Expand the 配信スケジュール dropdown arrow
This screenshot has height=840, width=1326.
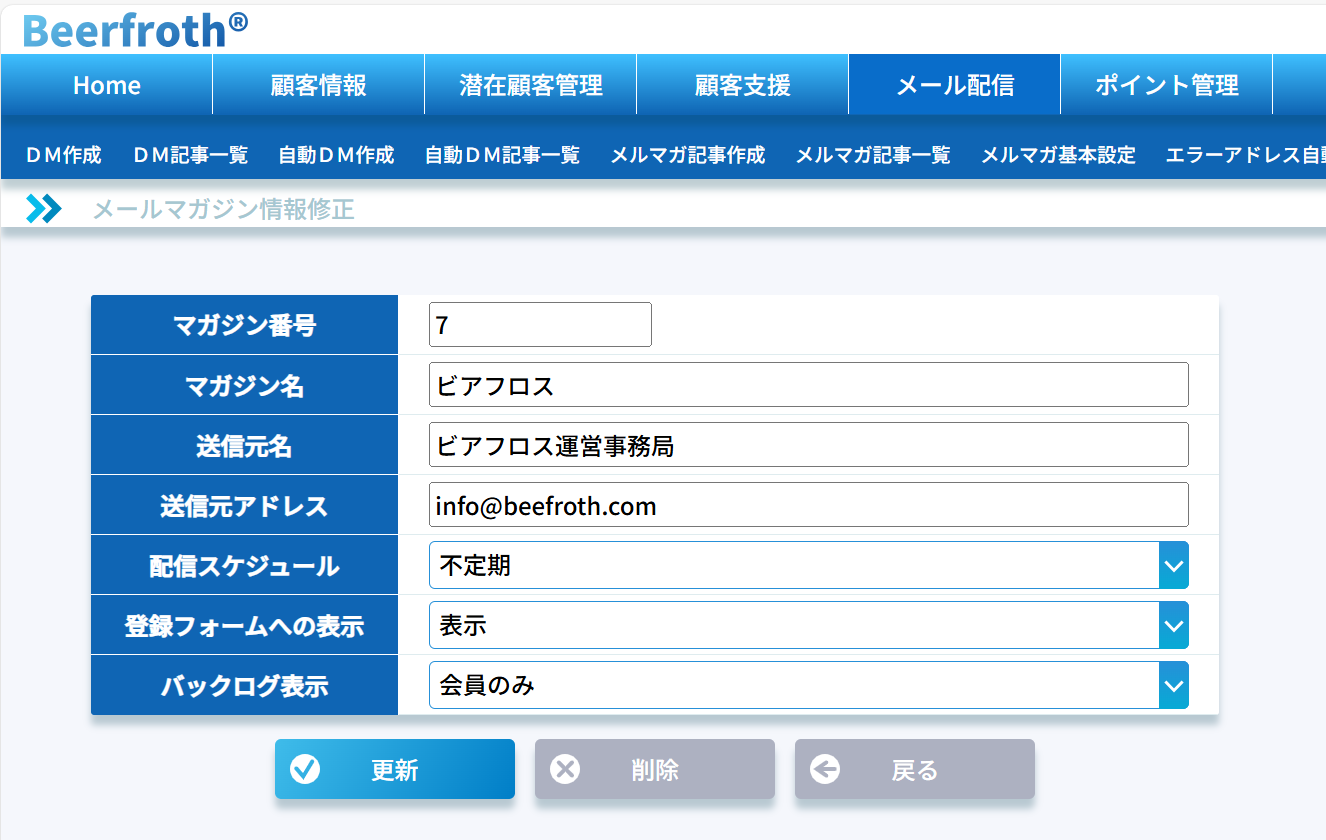[x=1173, y=566]
